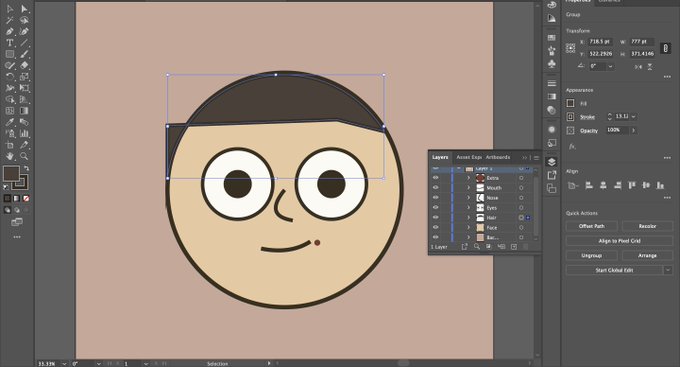Hide the Eyes layer

[435, 208]
